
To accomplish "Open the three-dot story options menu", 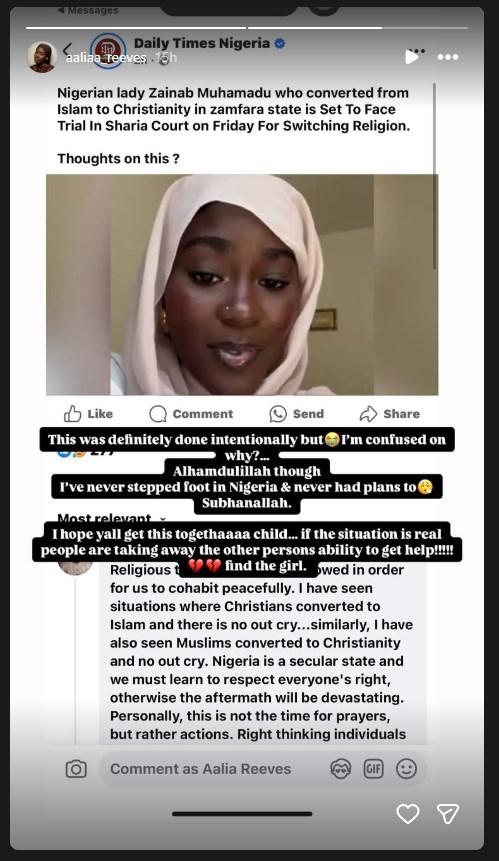I will click(448, 57).
